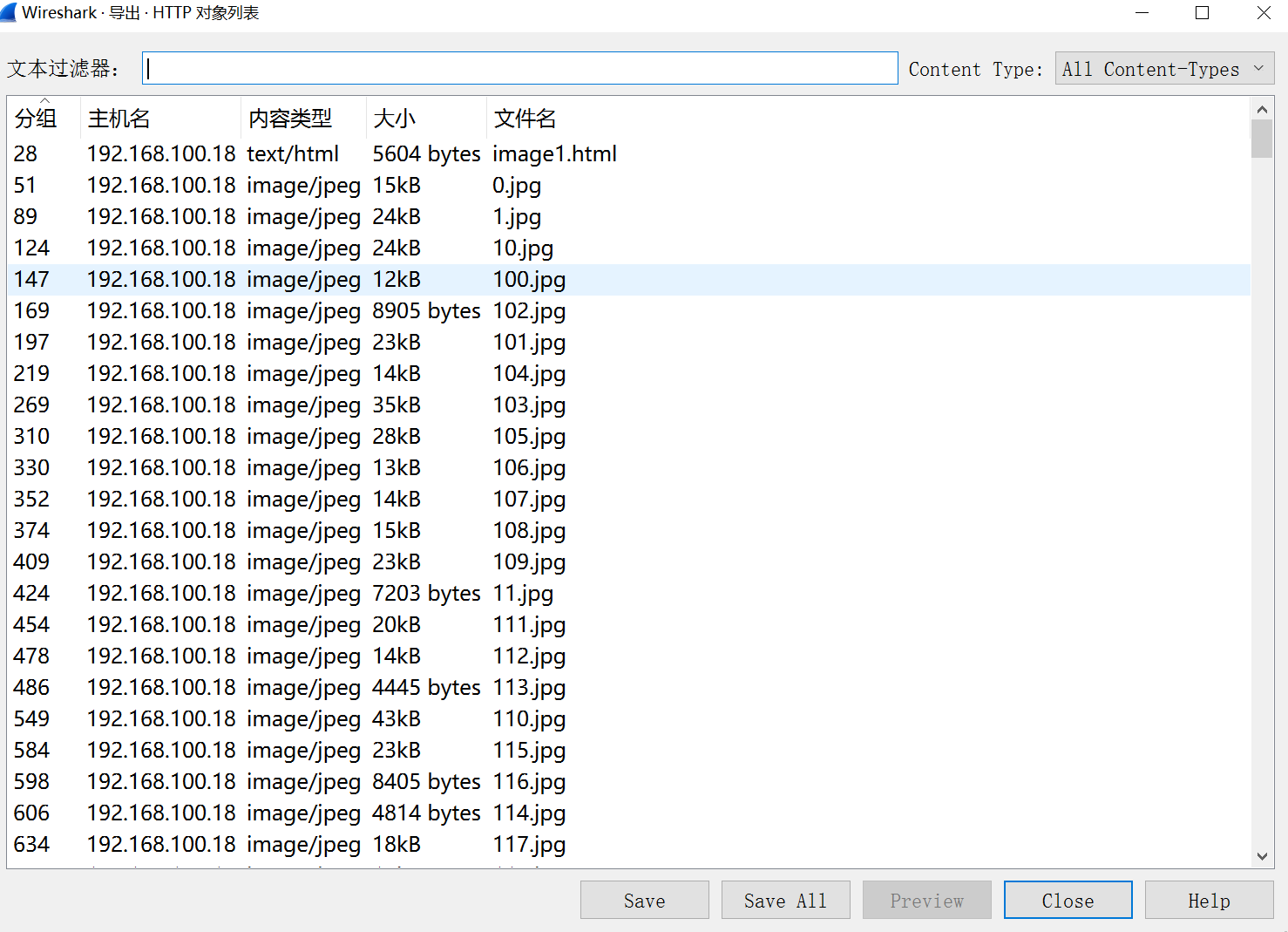Select the 102.jpg file row

(629, 310)
